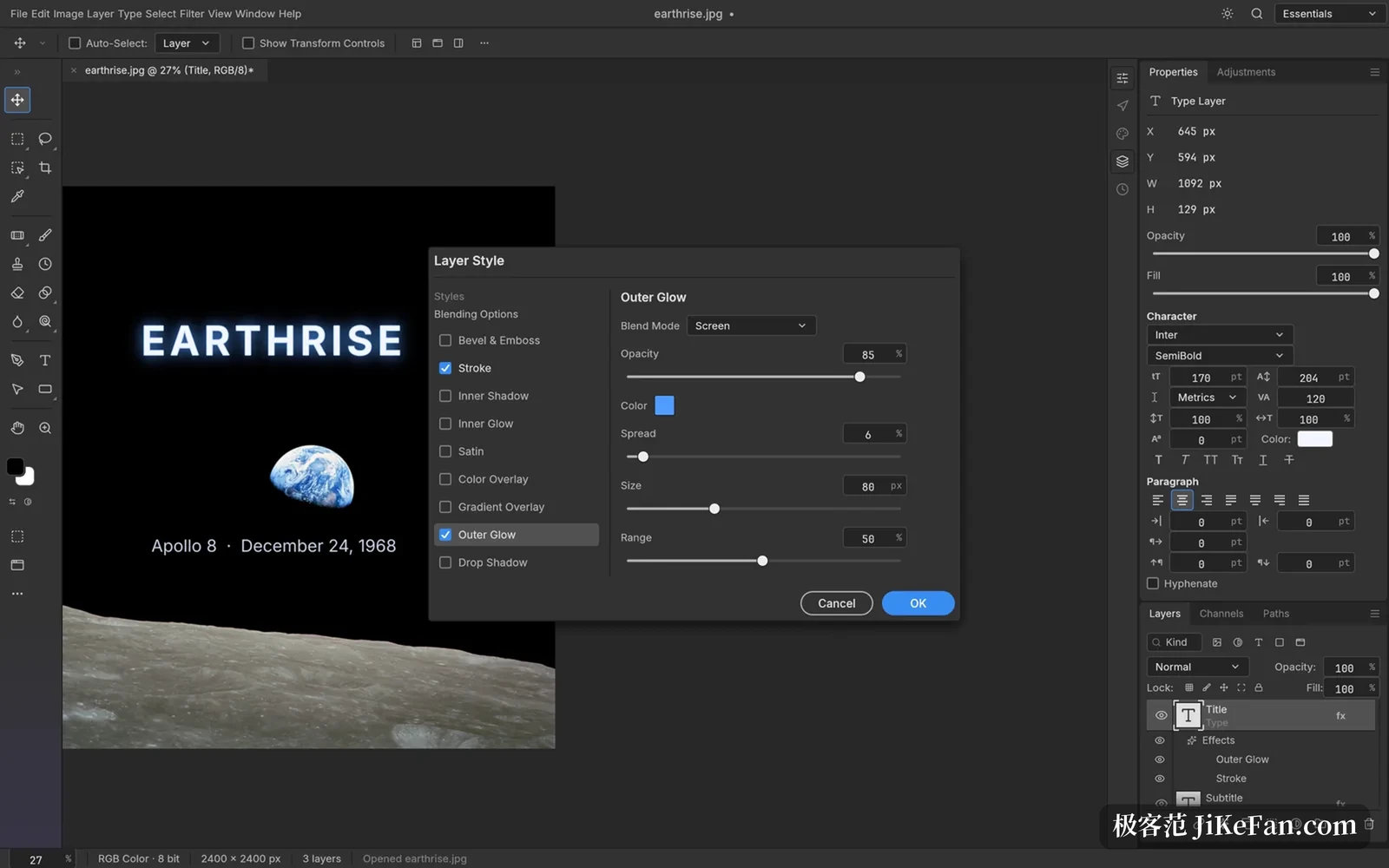
Task: Open Blending Options in Layer Style
Action: point(476,314)
